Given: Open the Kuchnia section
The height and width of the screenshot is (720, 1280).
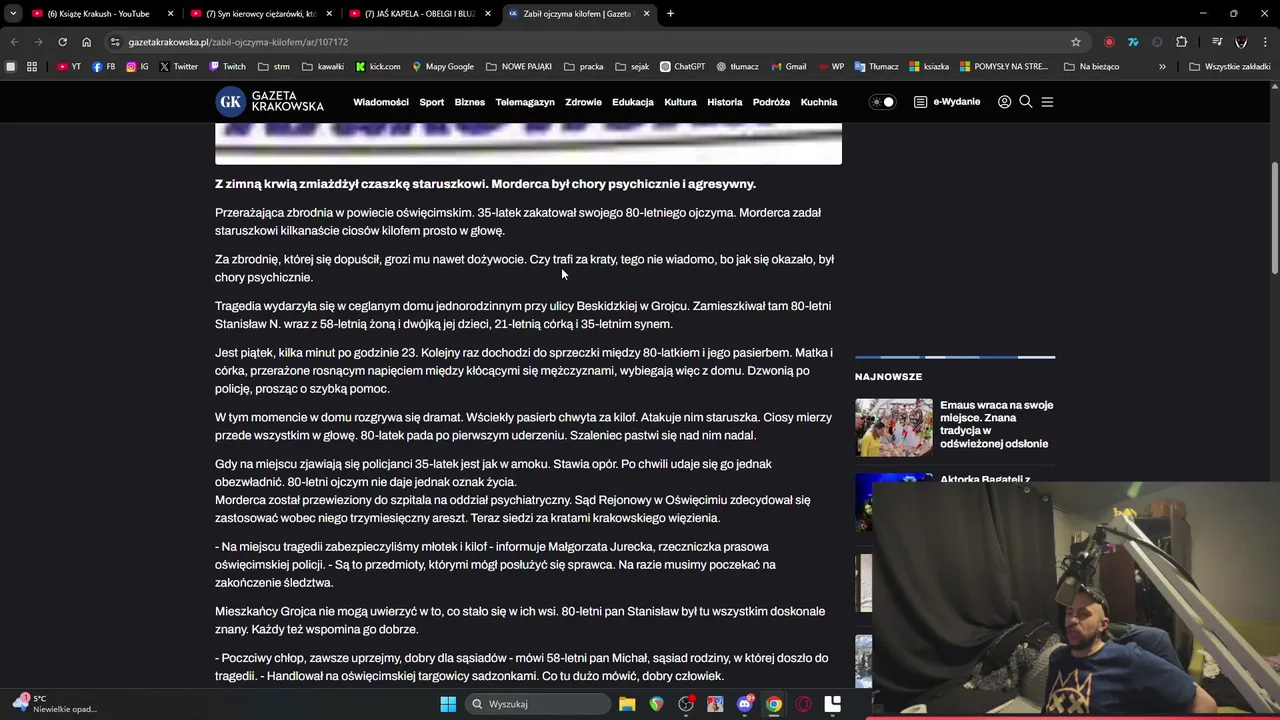Looking at the screenshot, I should coord(819,102).
